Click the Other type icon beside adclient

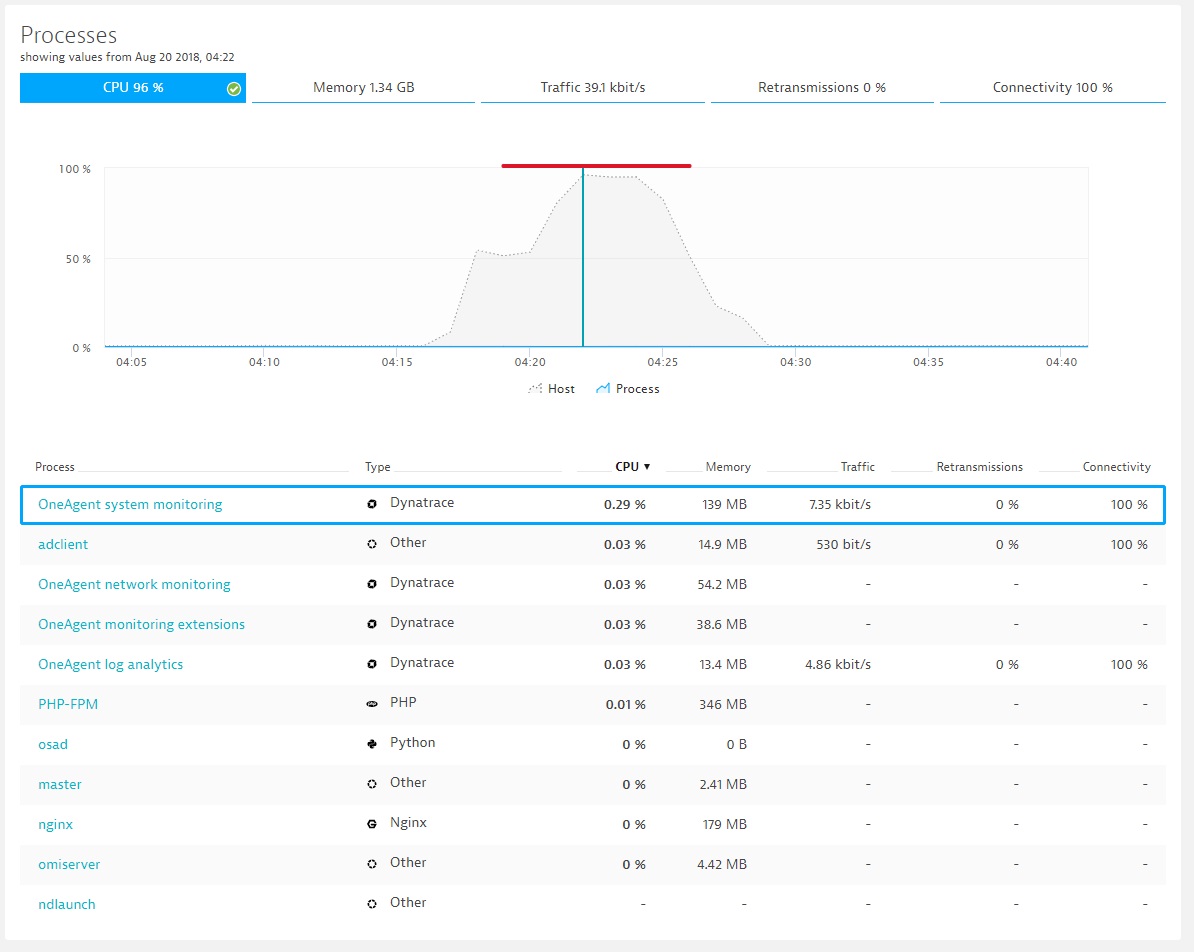(372, 544)
